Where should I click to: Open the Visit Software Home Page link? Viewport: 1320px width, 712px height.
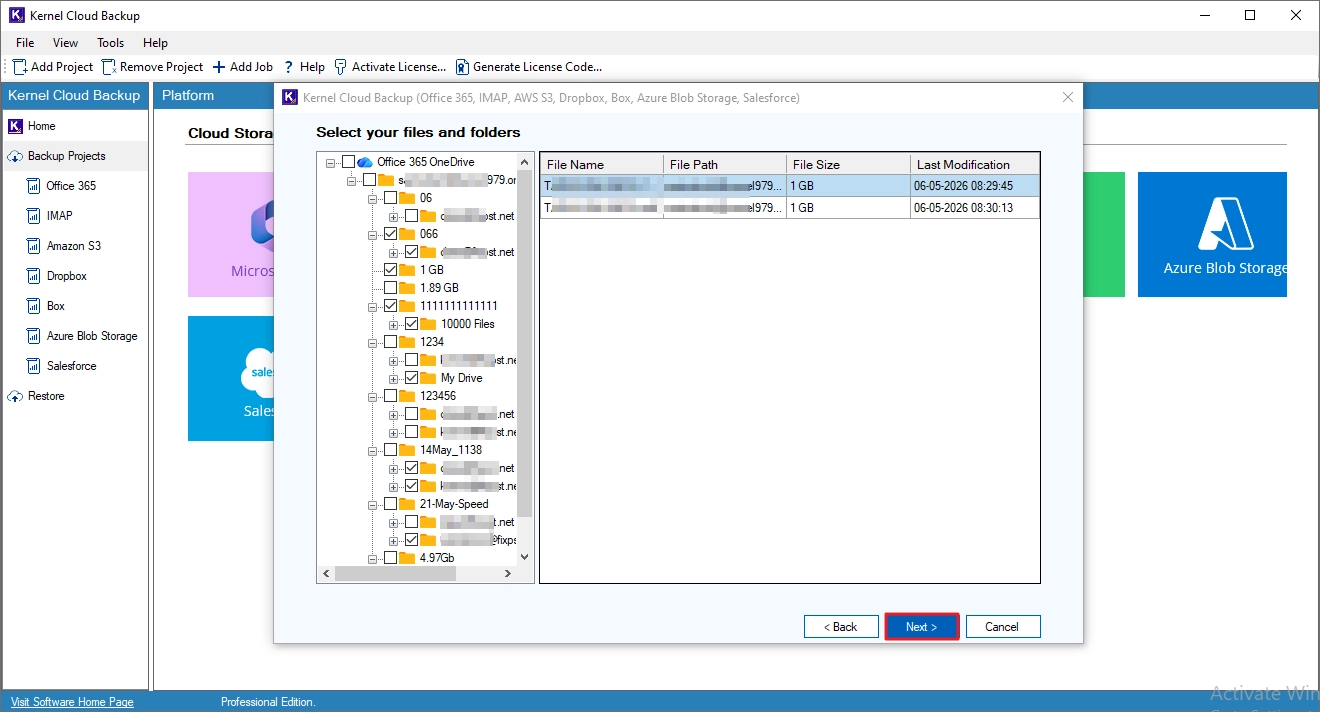pyautogui.click(x=72, y=702)
